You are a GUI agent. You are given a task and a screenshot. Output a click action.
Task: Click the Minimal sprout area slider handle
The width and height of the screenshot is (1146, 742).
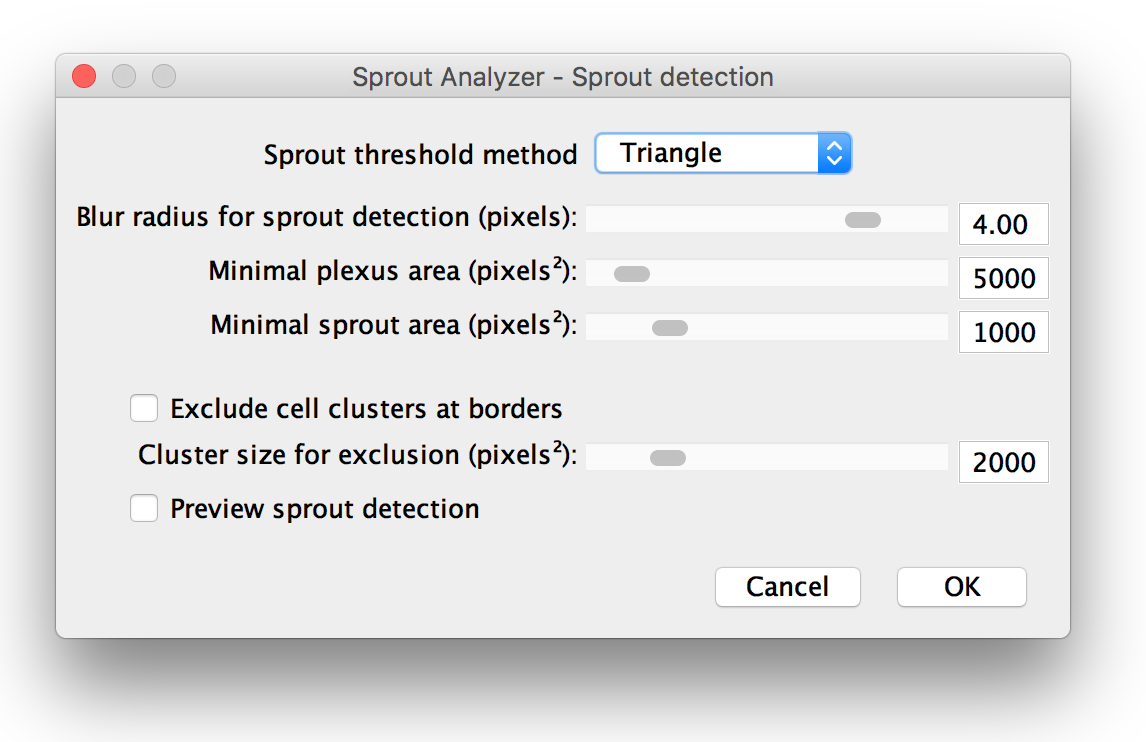669,328
